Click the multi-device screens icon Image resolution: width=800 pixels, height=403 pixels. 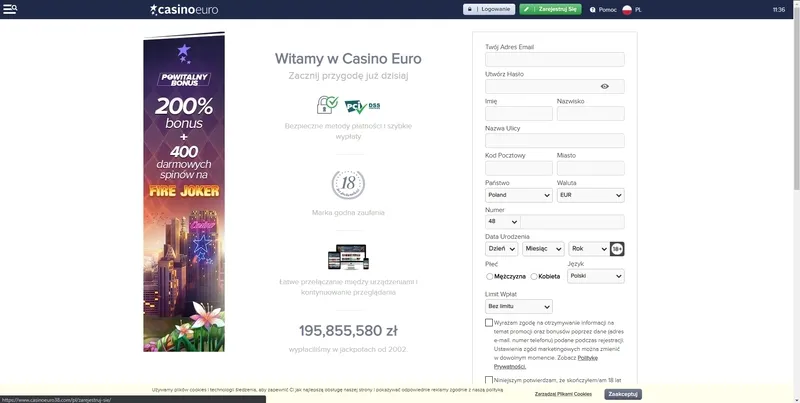pyautogui.click(x=348, y=257)
